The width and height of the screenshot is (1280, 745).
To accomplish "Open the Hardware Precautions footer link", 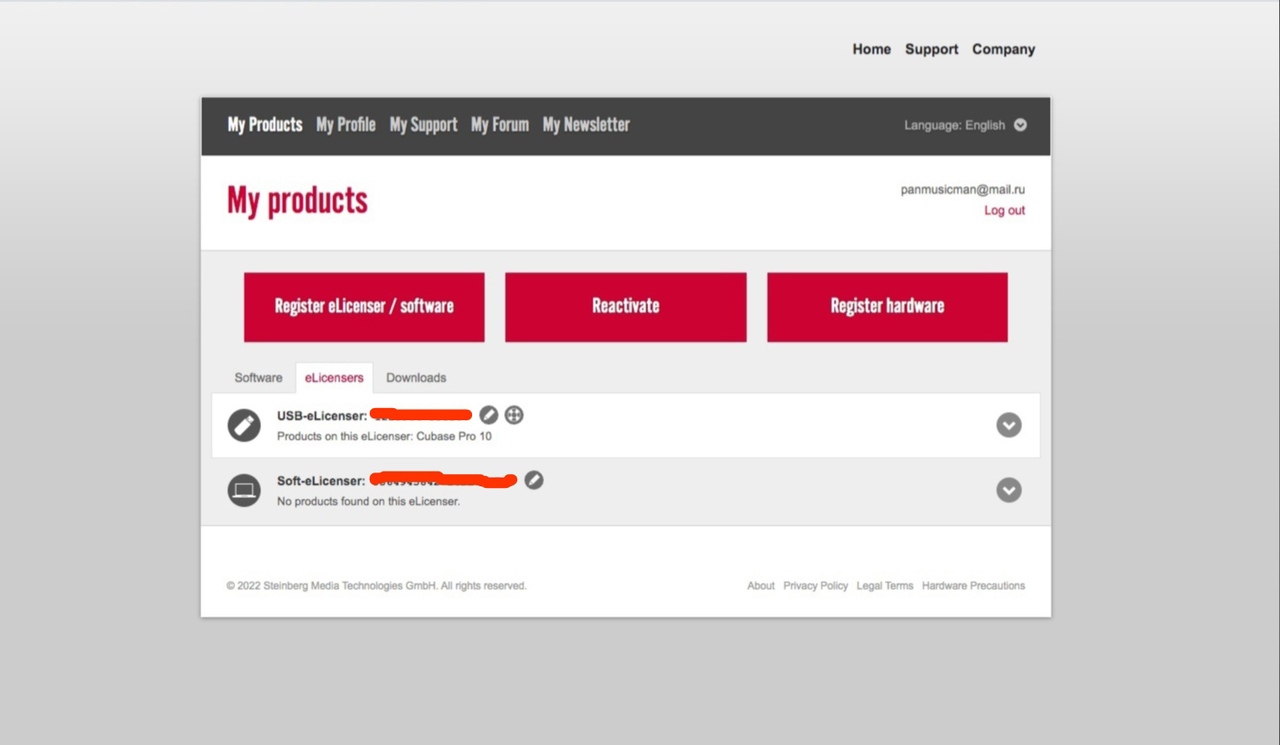I will pyautogui.click(x=973, y=586).
